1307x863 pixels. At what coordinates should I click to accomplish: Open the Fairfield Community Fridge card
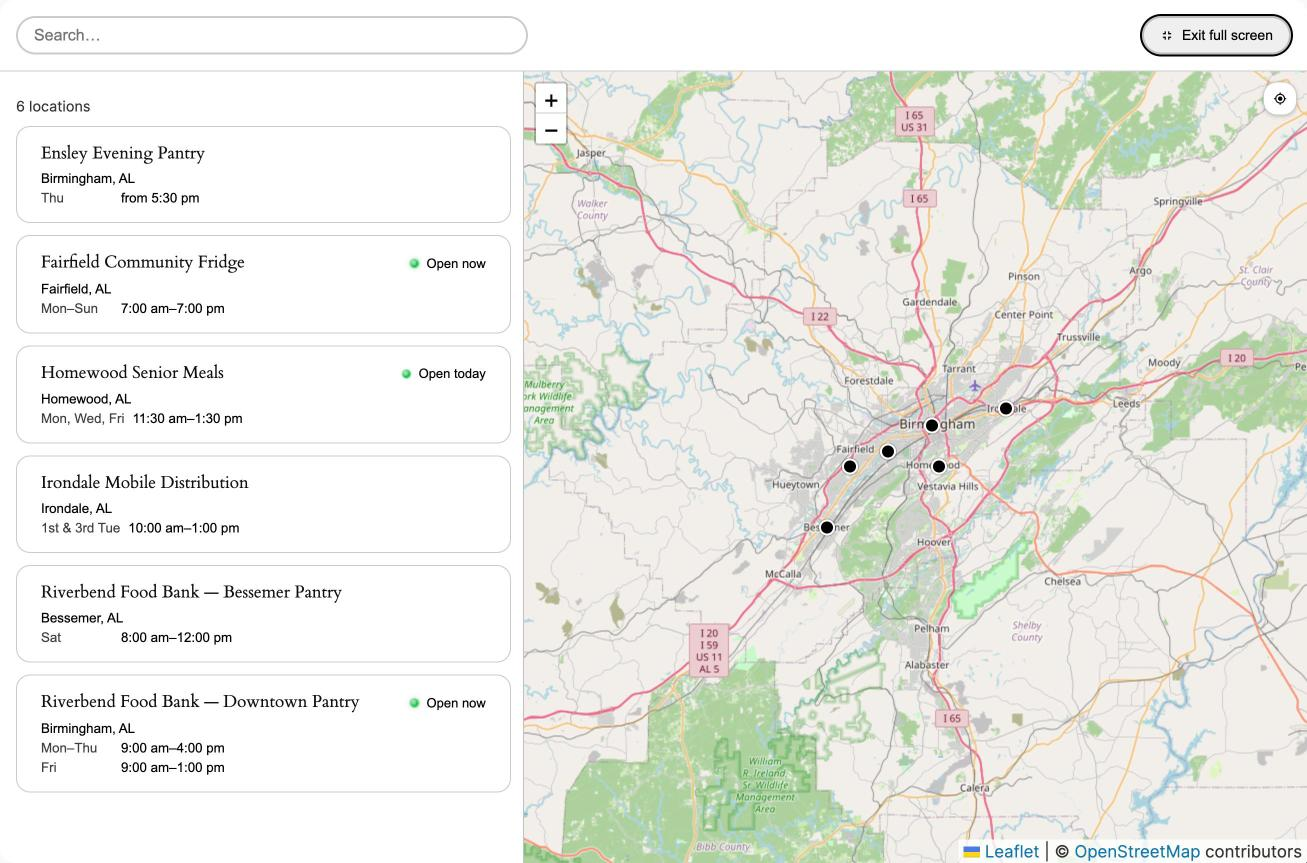(x=263, y=284)
